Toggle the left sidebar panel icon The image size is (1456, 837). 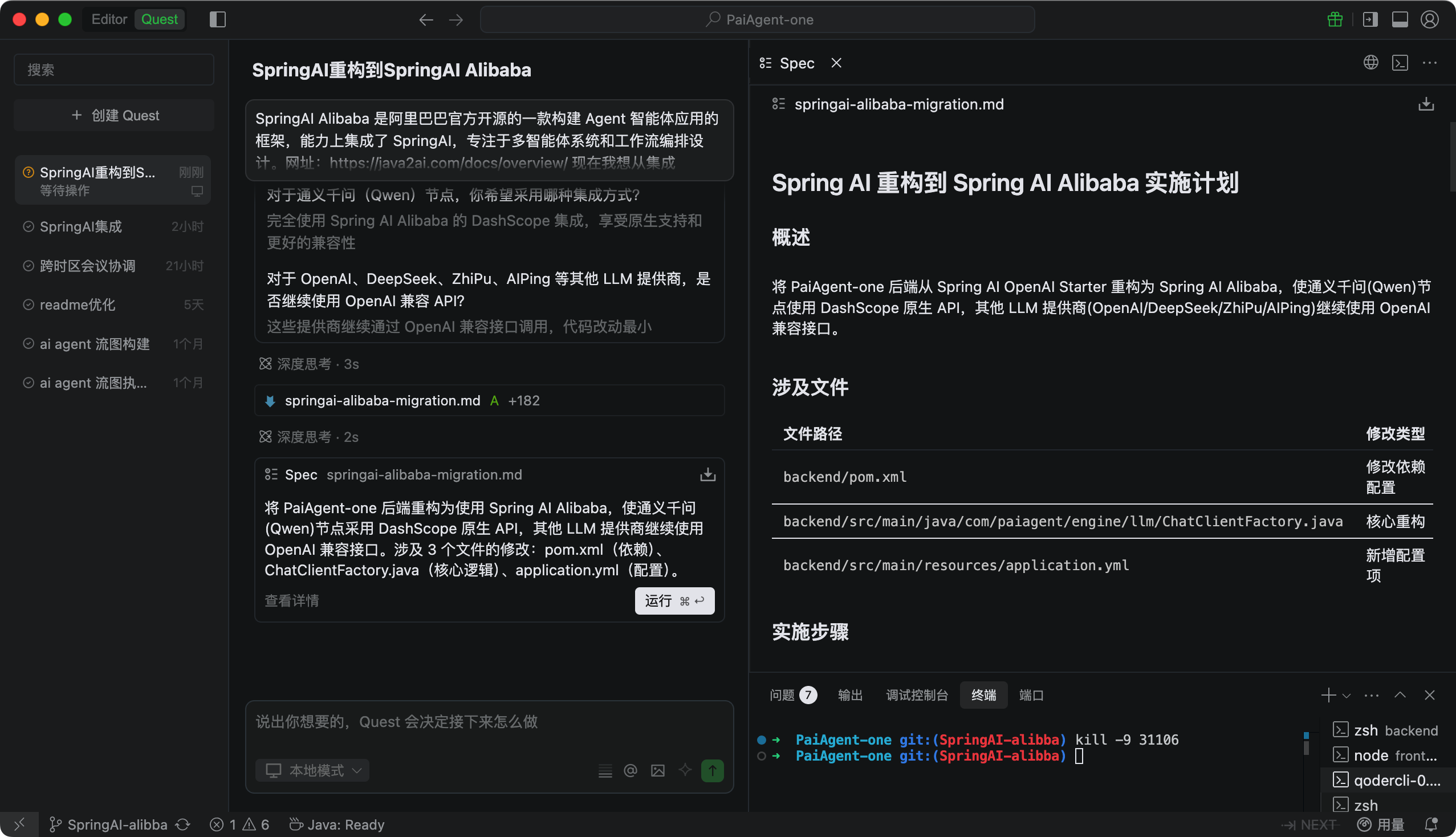point(217,19)
